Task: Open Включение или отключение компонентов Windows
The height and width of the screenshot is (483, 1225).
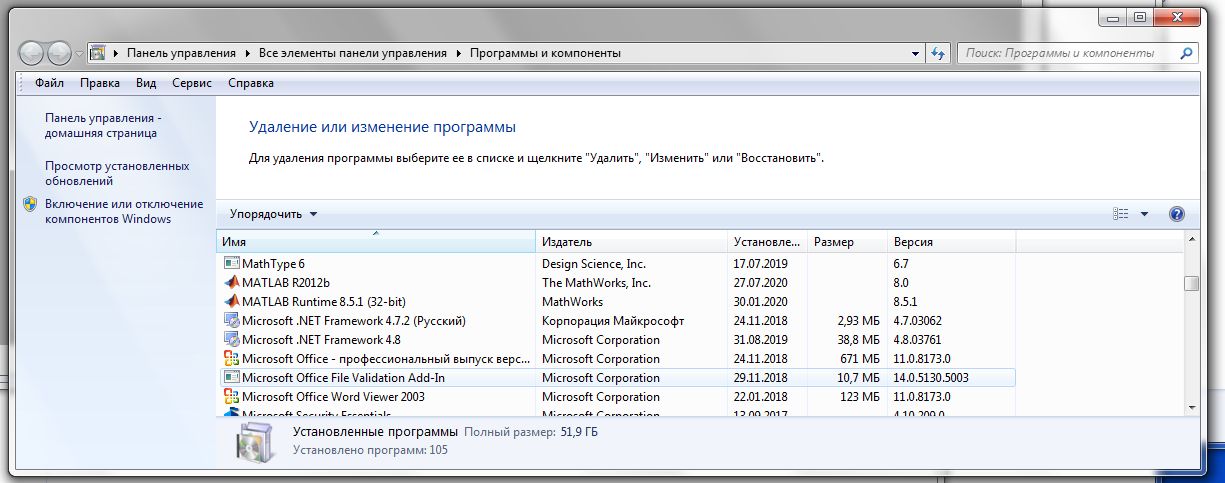Action: [124, 211]
